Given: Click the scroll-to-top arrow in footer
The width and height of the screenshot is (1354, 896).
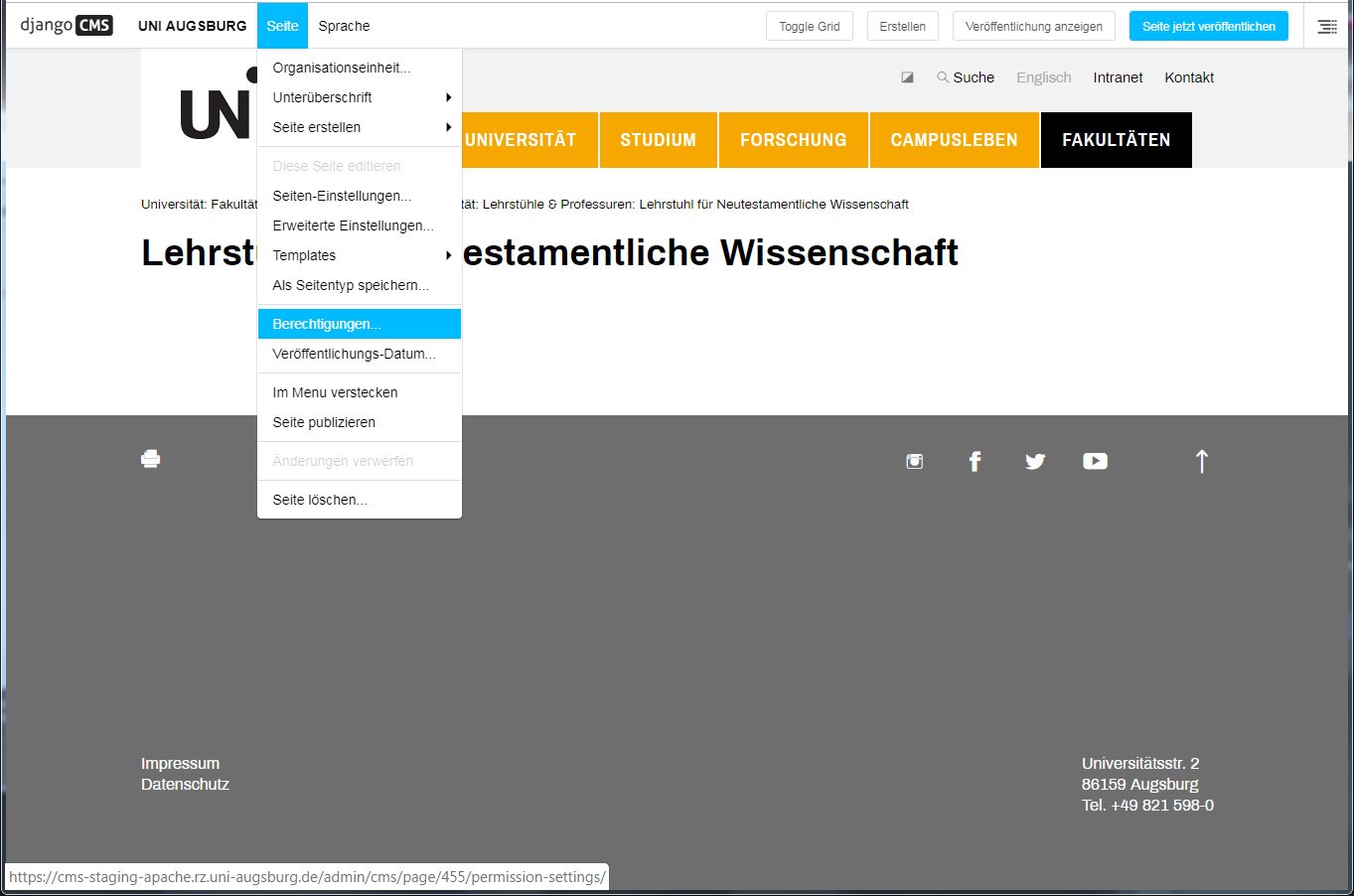Looking at the screenshot, I should pyautogui.click(x=1202, y=461).
